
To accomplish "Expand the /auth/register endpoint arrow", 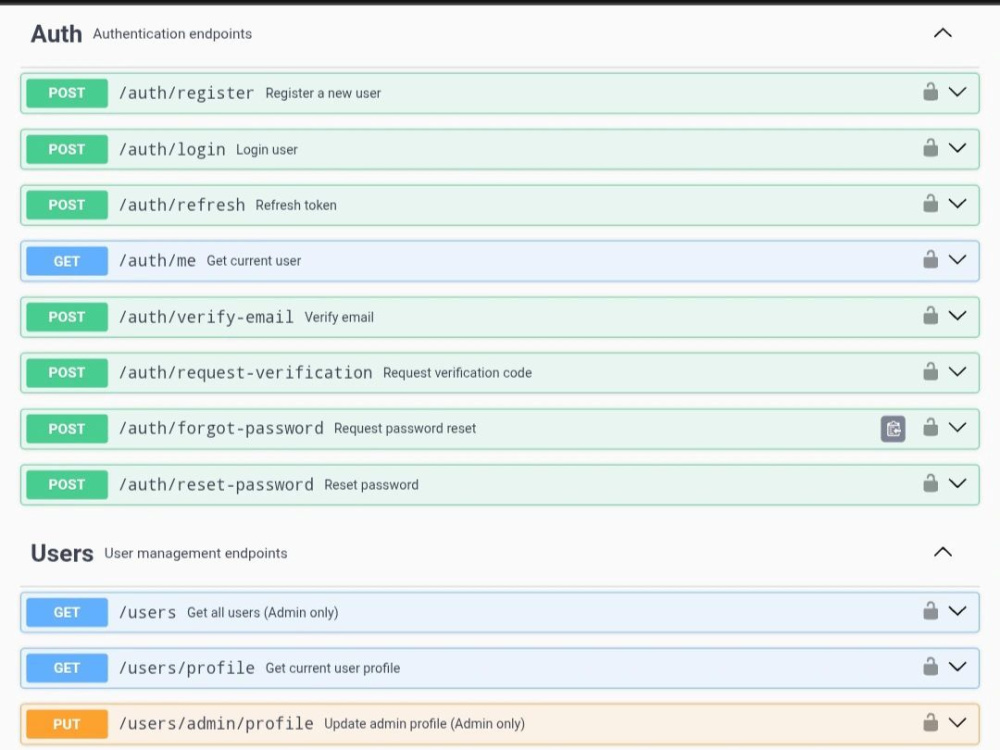I will tap(957, 92).
